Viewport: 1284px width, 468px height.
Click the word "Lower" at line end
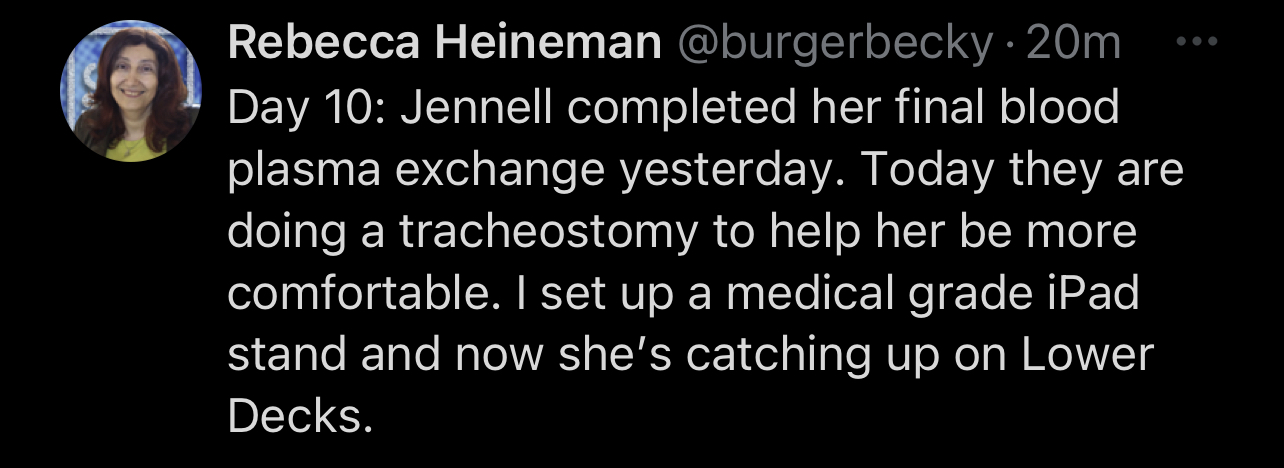point(1091,354)
